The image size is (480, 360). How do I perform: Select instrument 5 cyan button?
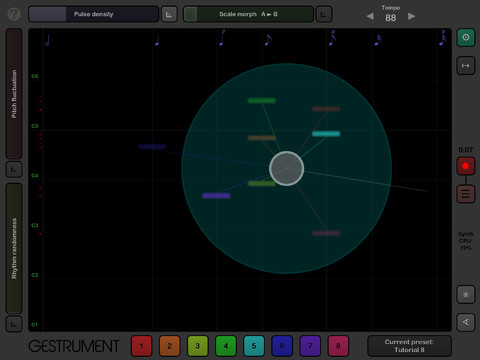click(254, 346)
